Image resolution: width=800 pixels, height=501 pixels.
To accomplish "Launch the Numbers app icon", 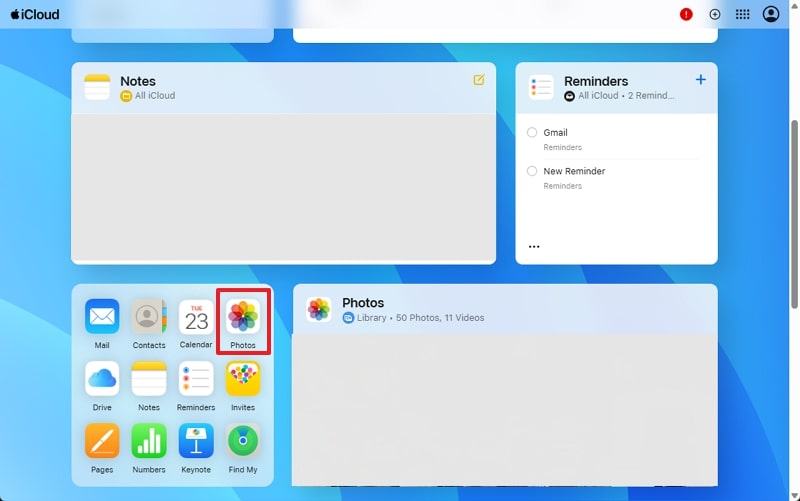I will pos(149,441).
